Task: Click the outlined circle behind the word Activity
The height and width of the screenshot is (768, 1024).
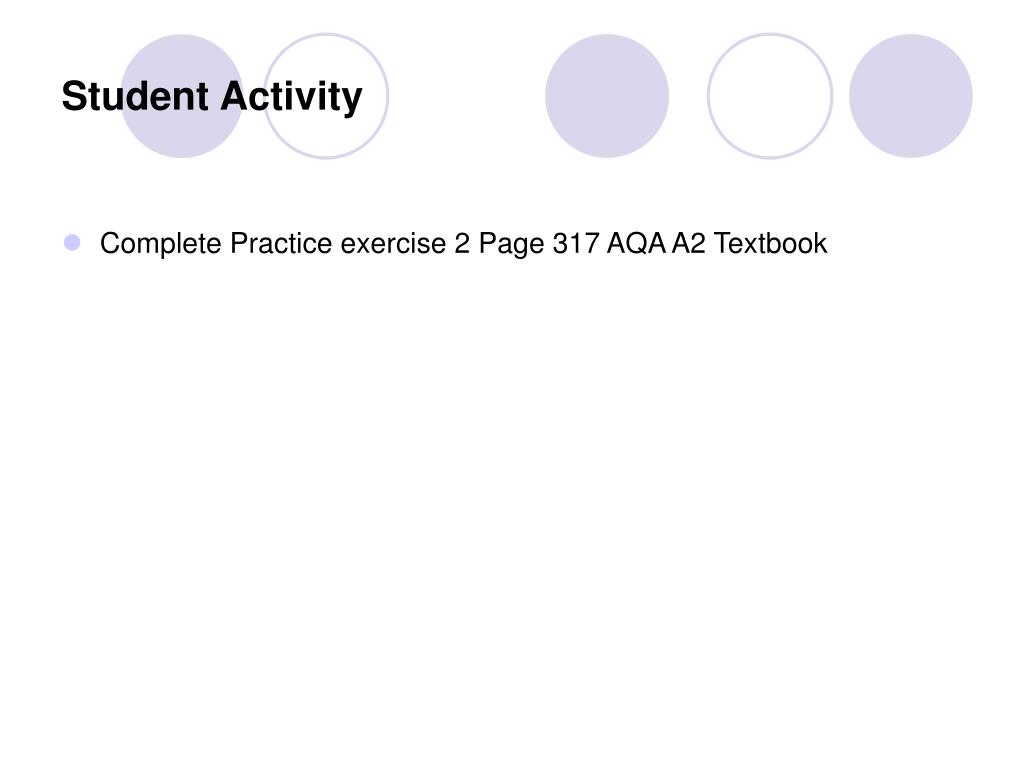Action: click(326, 96)
